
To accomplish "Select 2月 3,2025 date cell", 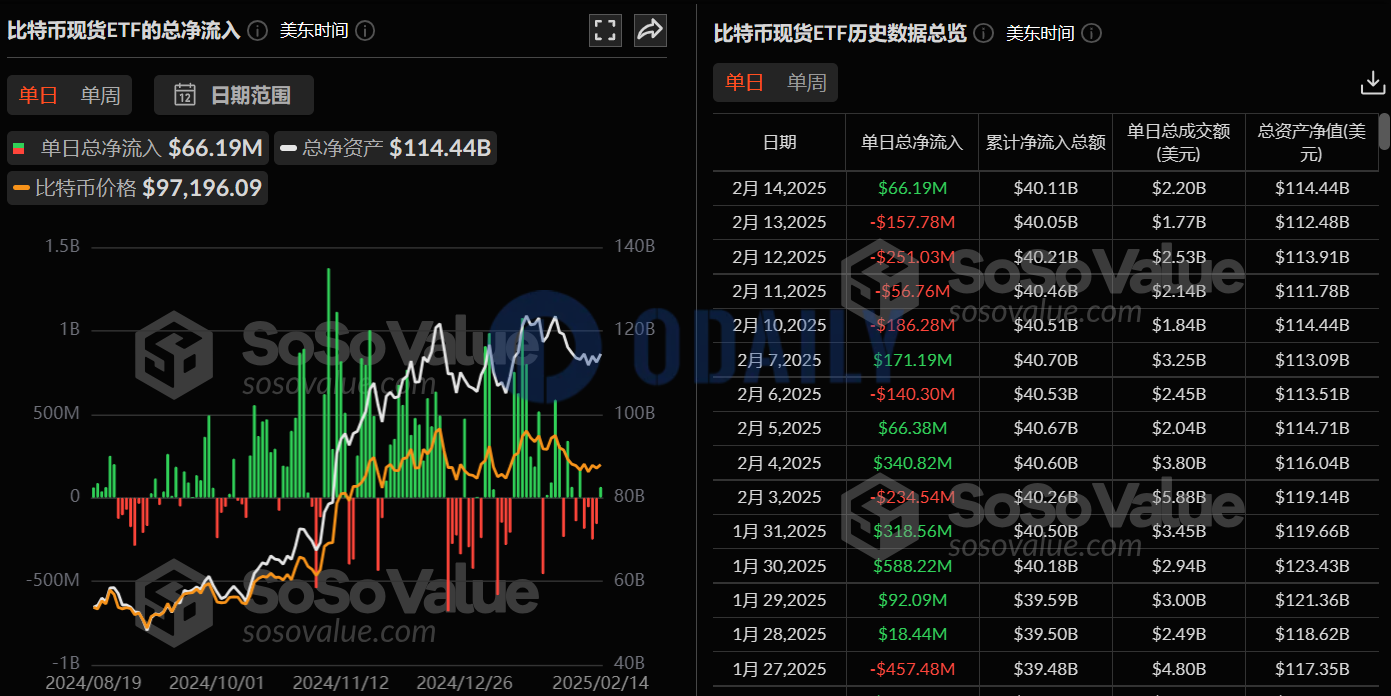I will 780,497.
